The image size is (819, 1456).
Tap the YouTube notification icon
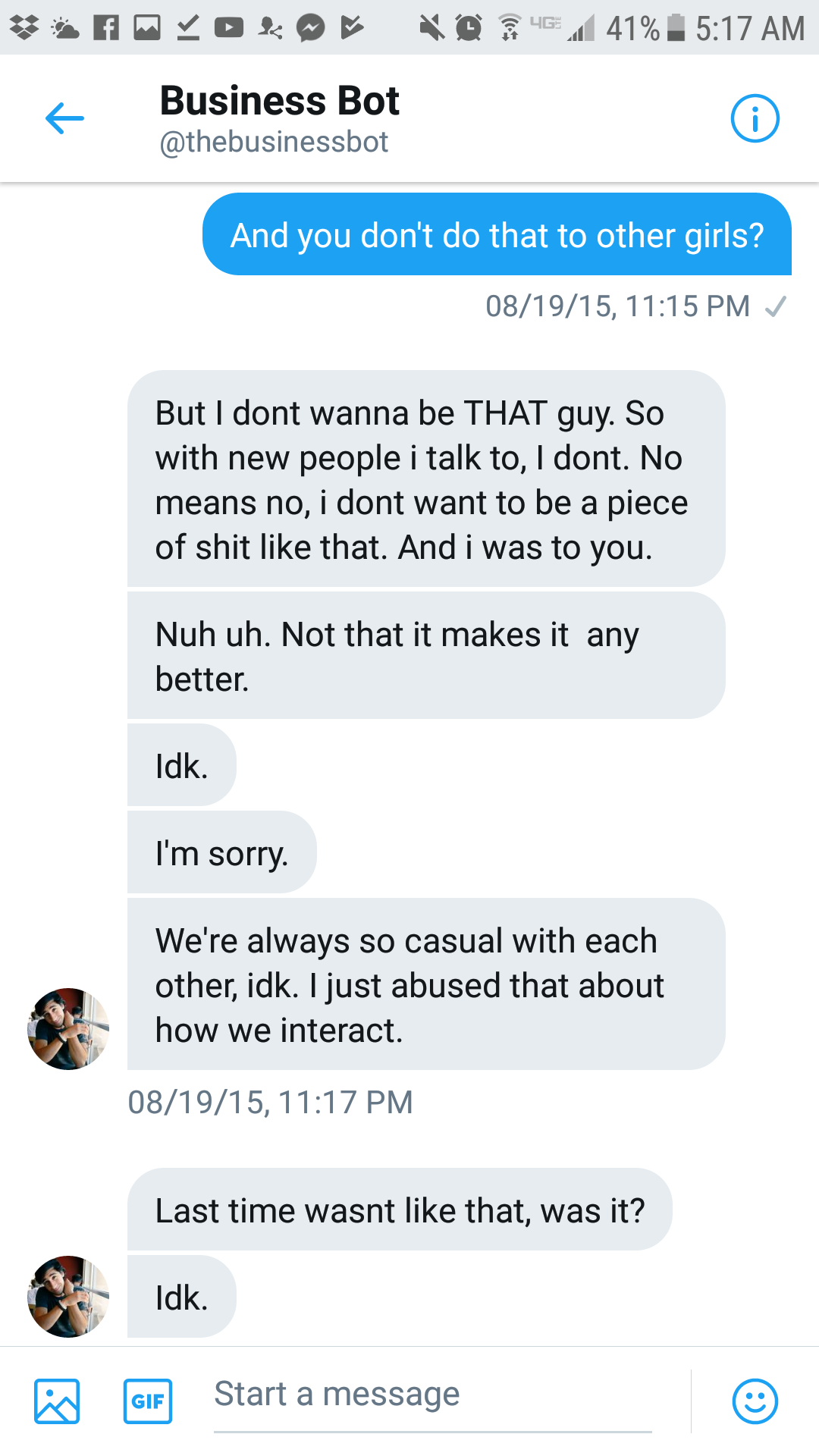(228, 28)
